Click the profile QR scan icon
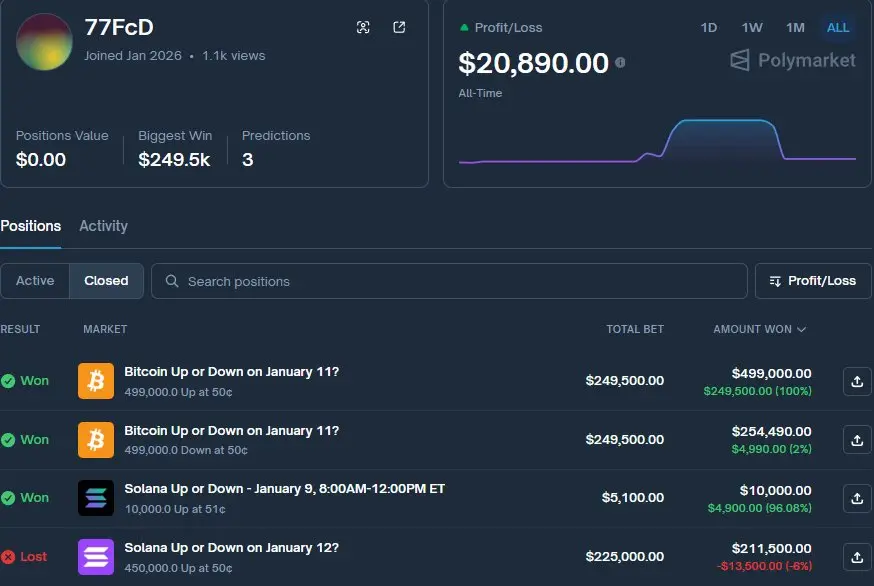 point(363,27)
